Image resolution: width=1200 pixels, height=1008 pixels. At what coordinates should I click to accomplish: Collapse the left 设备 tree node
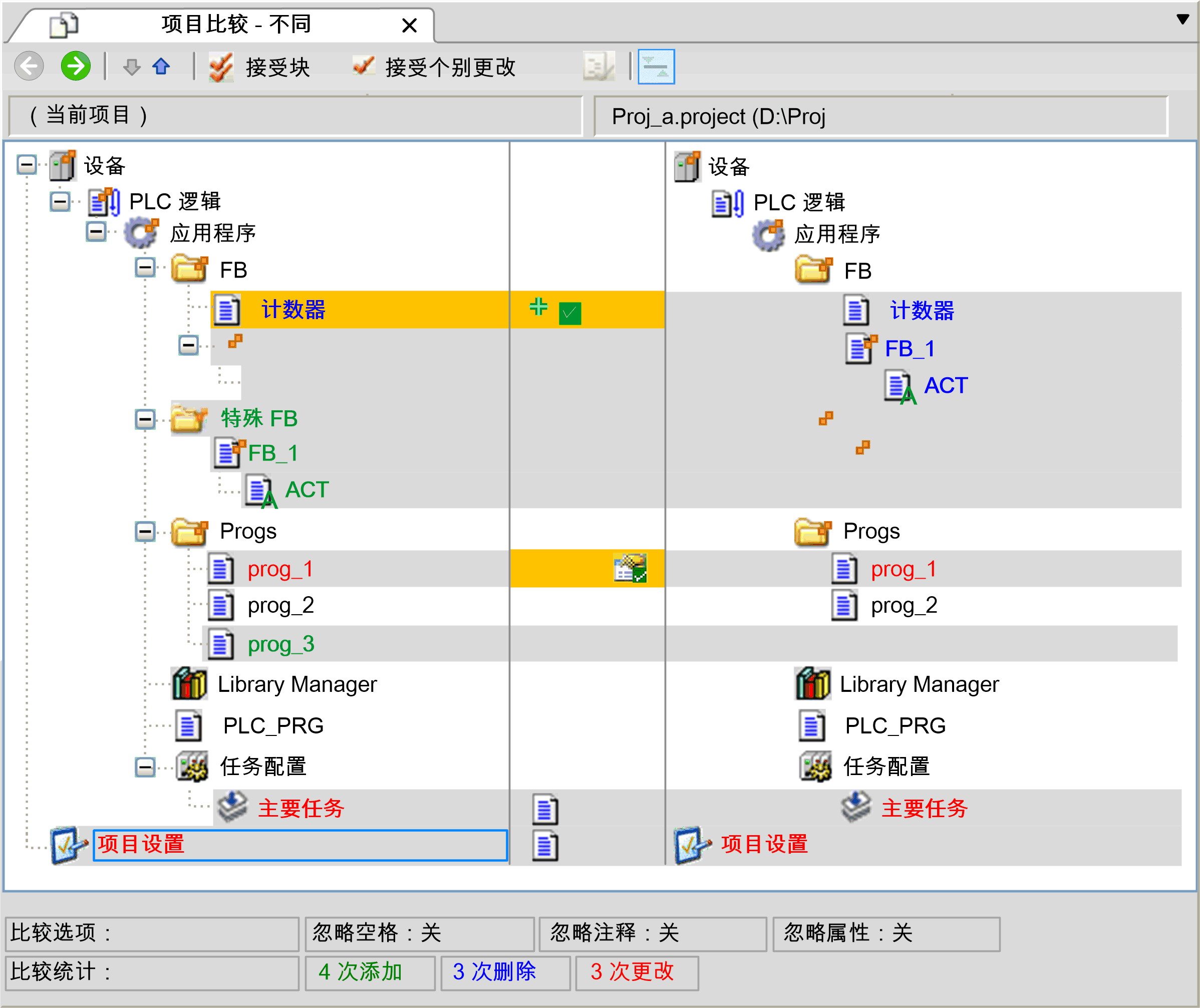point(26,165)
